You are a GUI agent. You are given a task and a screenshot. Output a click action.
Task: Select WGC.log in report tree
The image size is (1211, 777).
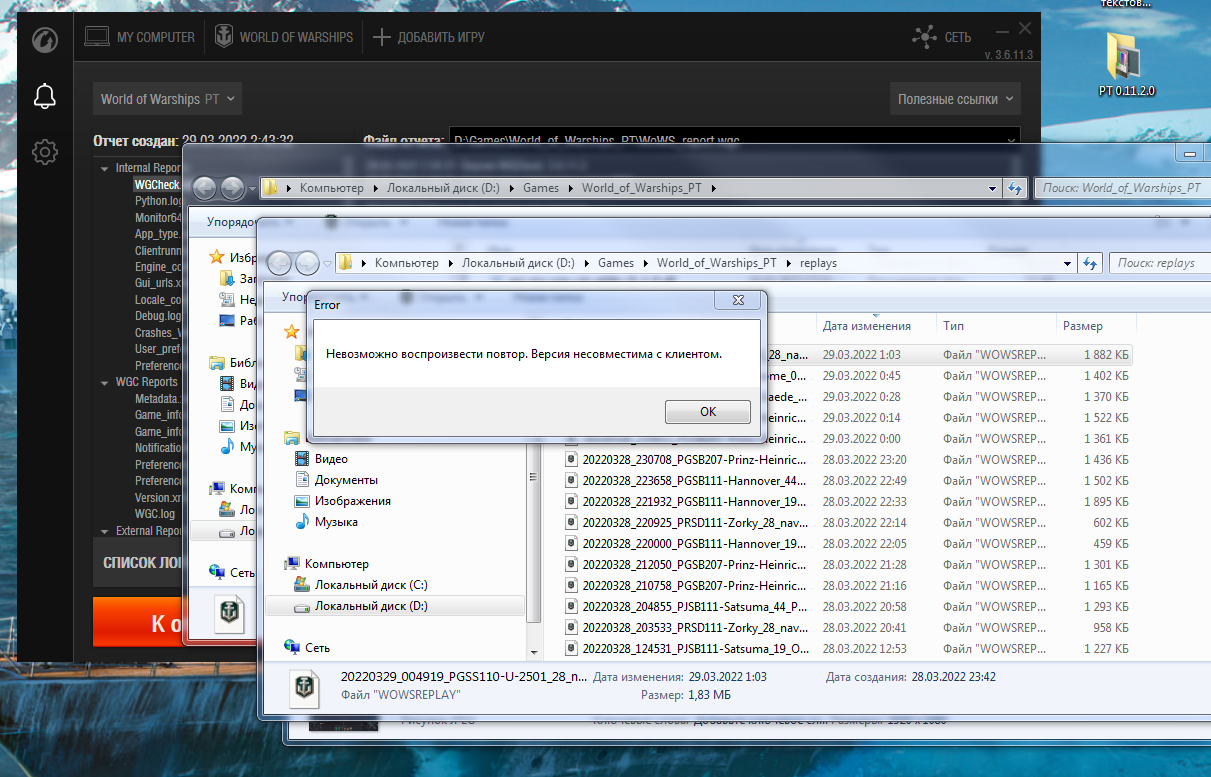tap(155, 514)
